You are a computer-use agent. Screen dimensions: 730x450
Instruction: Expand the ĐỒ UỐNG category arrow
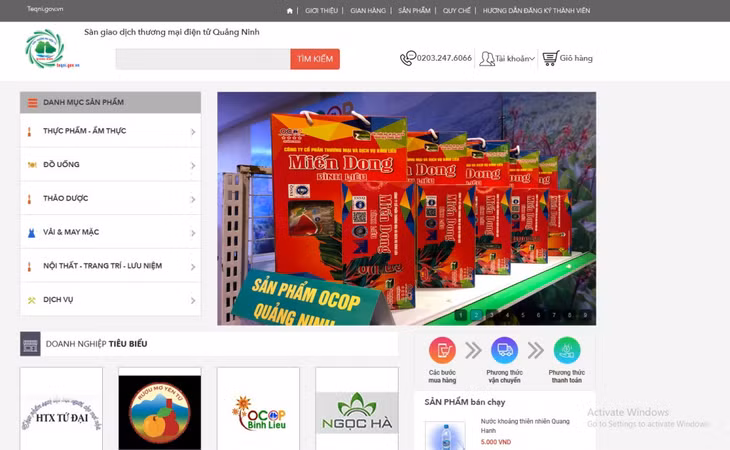coord(193,166)
